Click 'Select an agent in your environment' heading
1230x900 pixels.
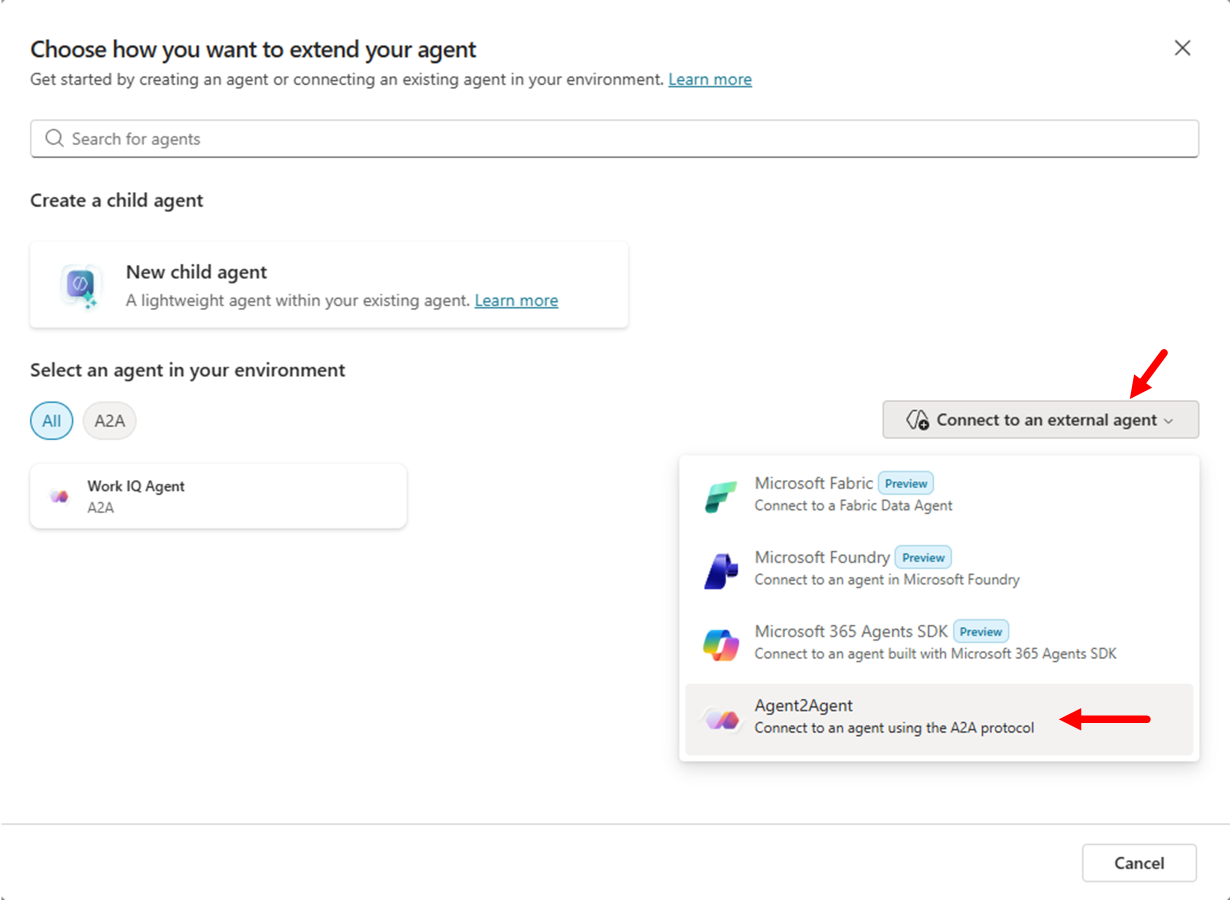(x=187, y=370)
